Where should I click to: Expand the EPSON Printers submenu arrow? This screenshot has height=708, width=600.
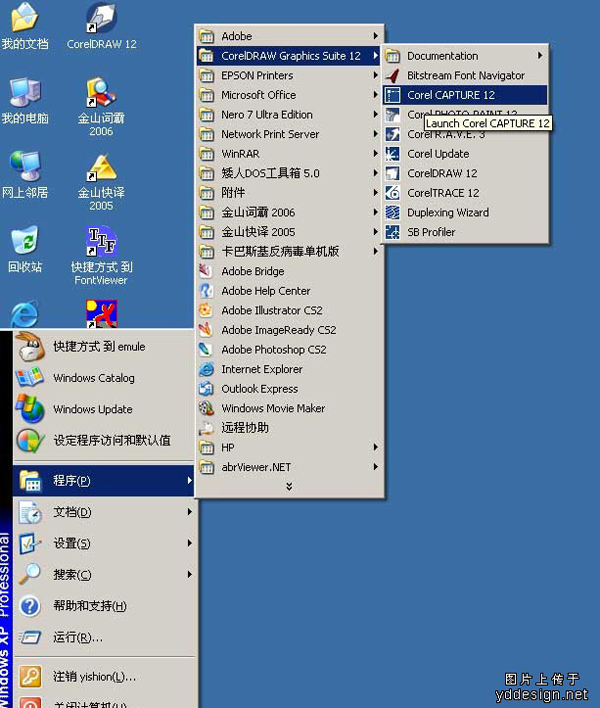(x=375, y=75)
